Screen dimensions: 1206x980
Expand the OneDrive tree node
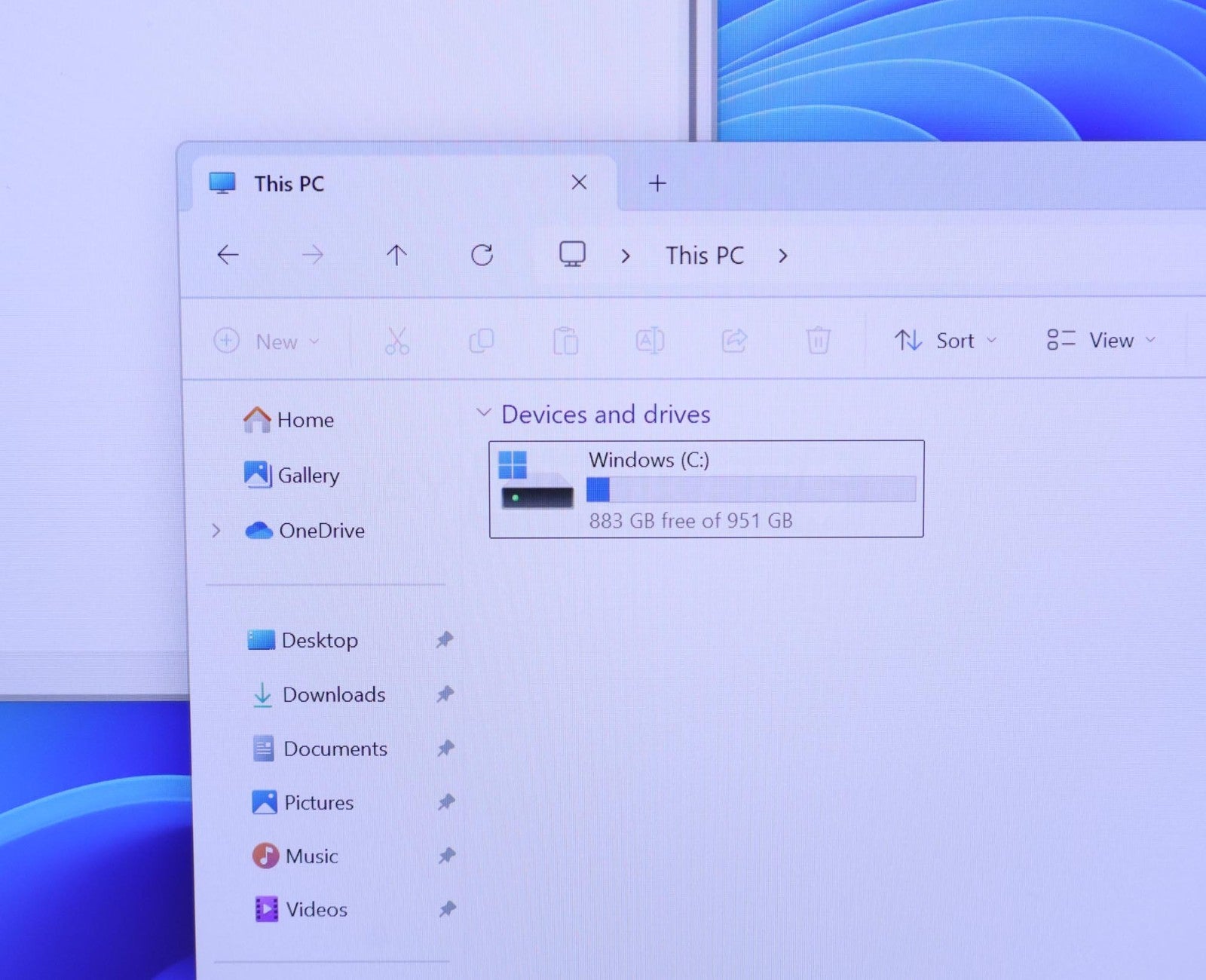(216, 531)
